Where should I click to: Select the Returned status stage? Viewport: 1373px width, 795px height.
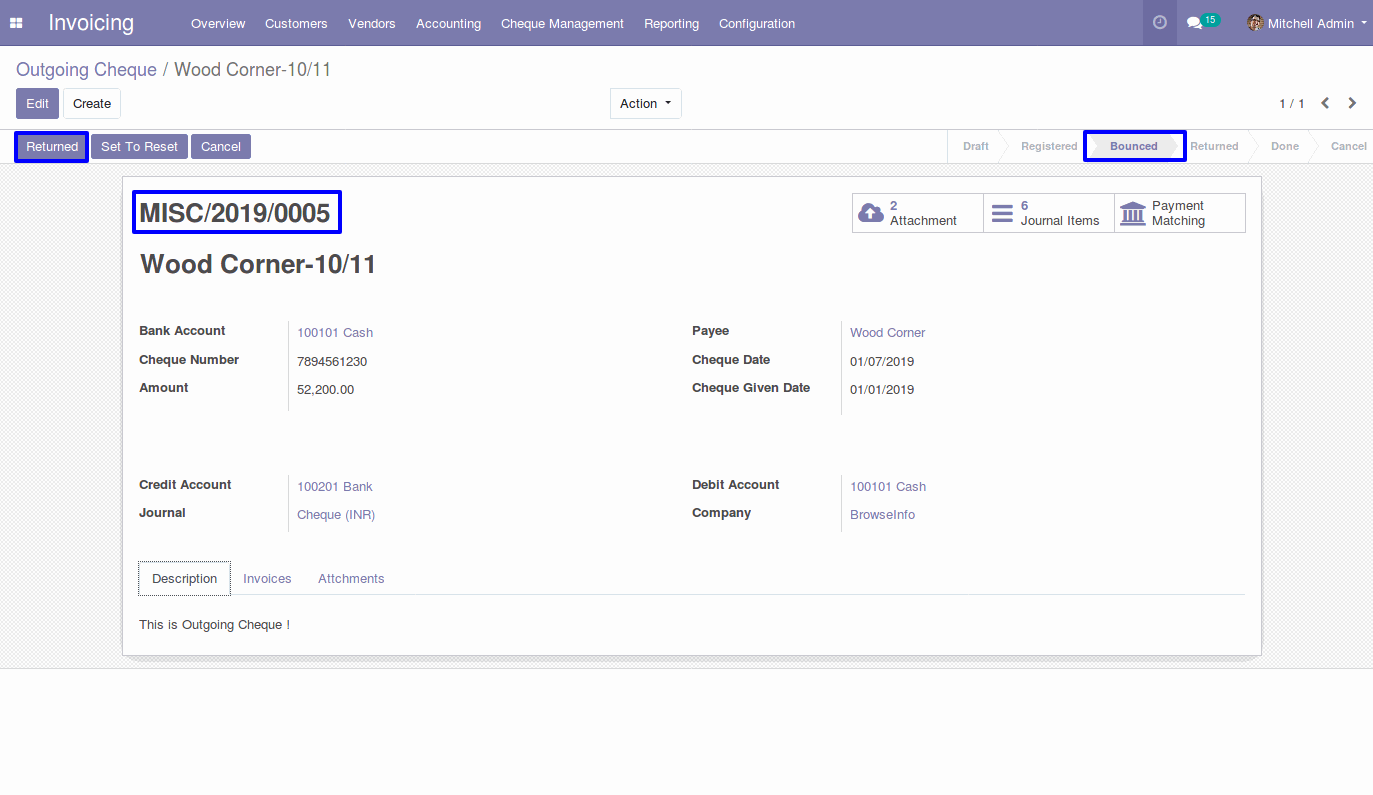coord(1214,146)
